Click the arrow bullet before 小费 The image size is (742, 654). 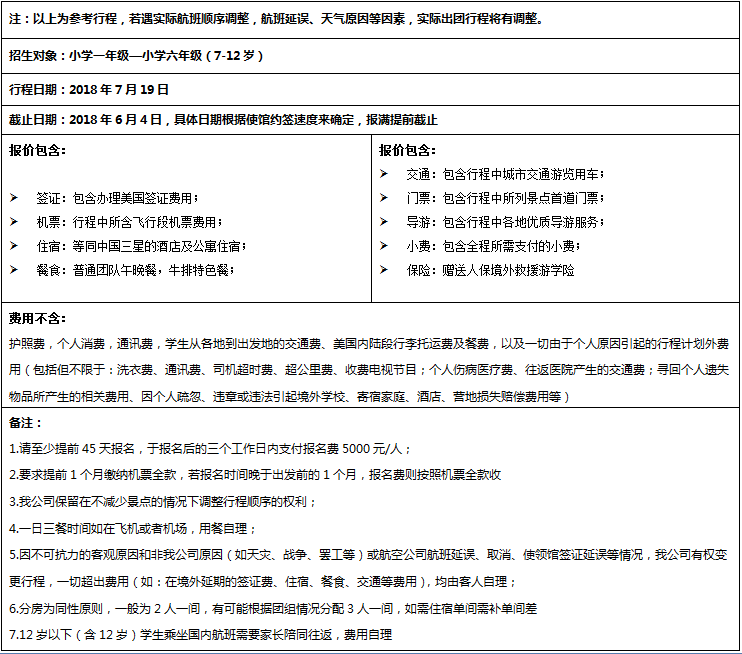click(x=384, y=246)
